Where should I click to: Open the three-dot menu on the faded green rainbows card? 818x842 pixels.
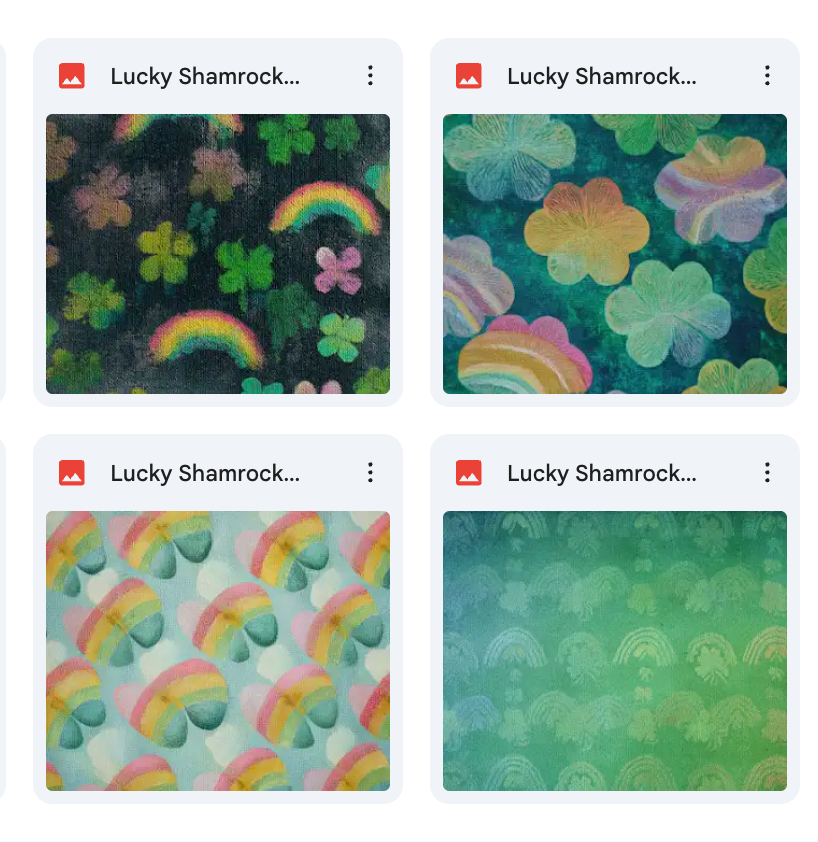767,473
